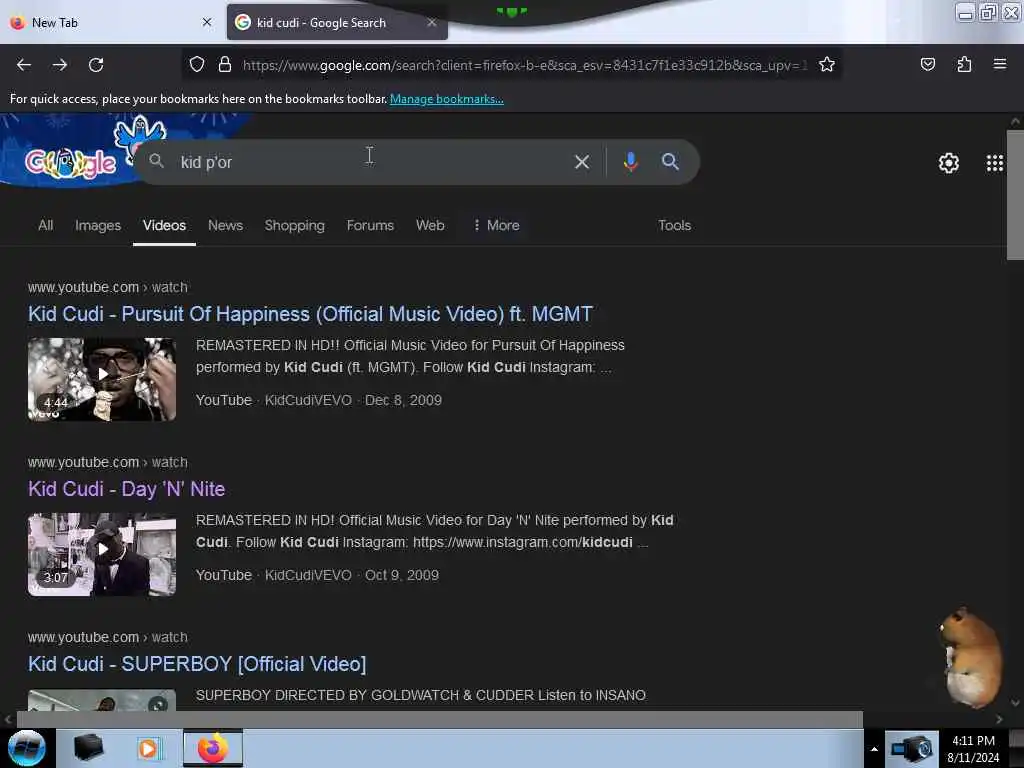Switch to Web results
This screenshot has height=768, width=1024.
[430, 225]
